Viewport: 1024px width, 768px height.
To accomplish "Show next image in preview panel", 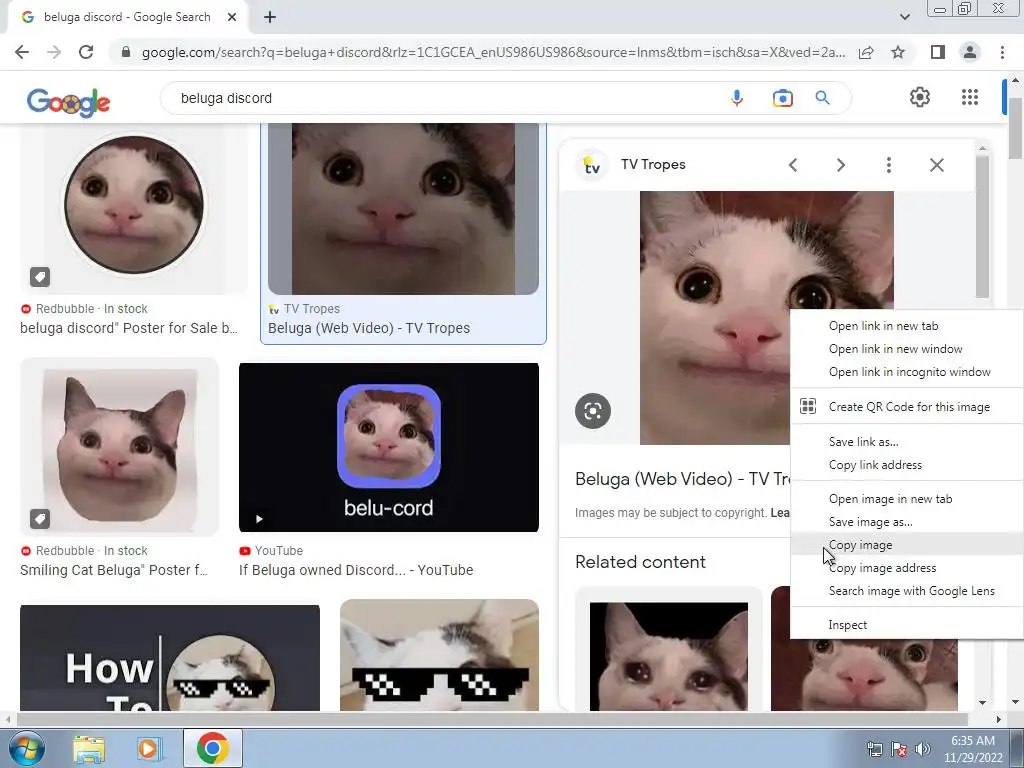I will pyautogui.click(x=840, y=165).
